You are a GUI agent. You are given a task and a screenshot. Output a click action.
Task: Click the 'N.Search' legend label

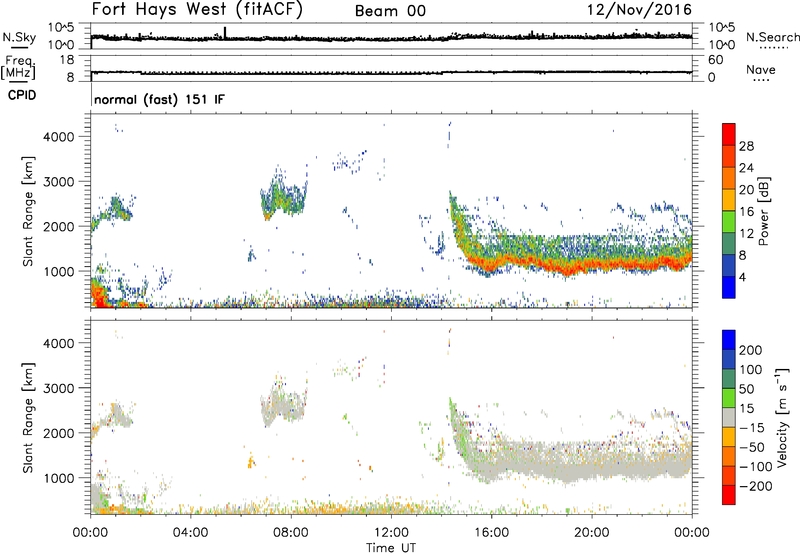[x=773, y=37]
